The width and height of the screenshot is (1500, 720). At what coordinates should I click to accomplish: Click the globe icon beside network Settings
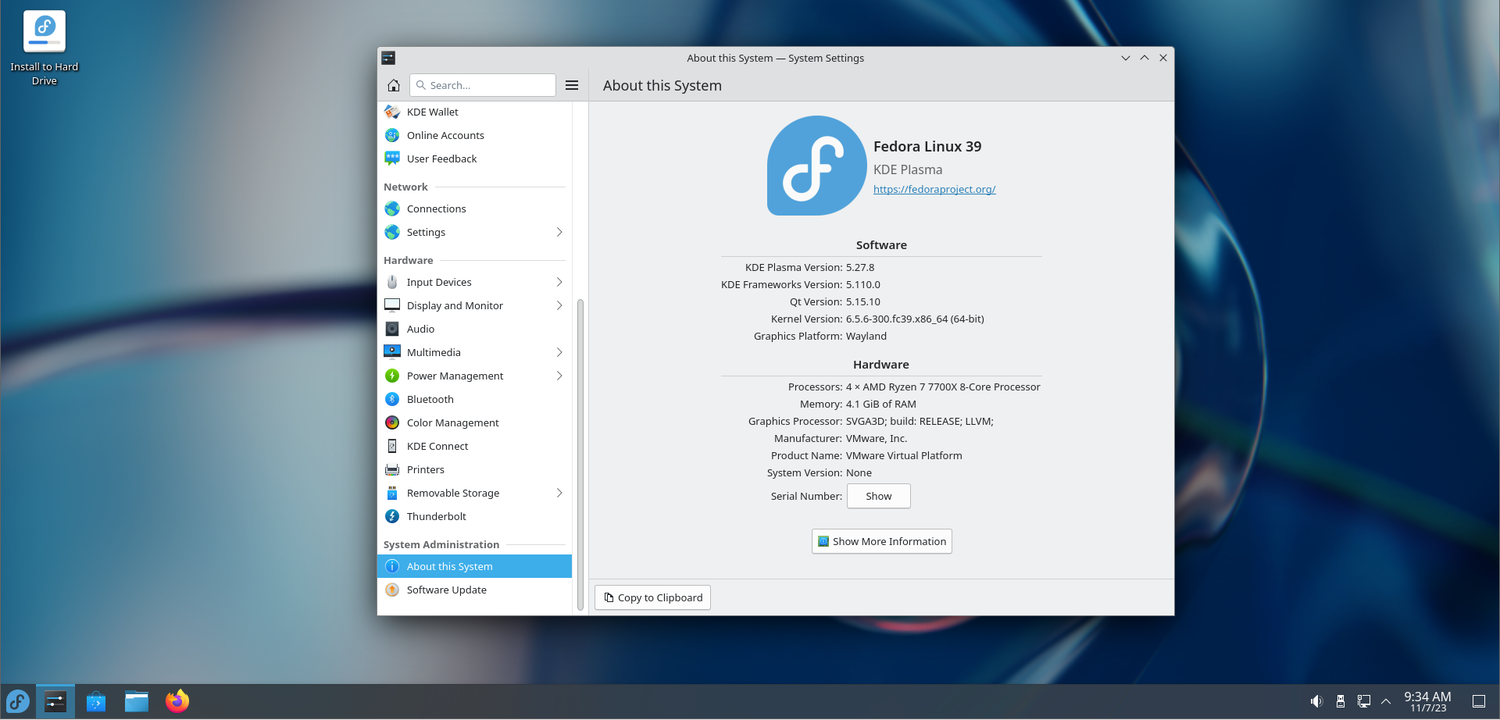click(x=392, y=232)
